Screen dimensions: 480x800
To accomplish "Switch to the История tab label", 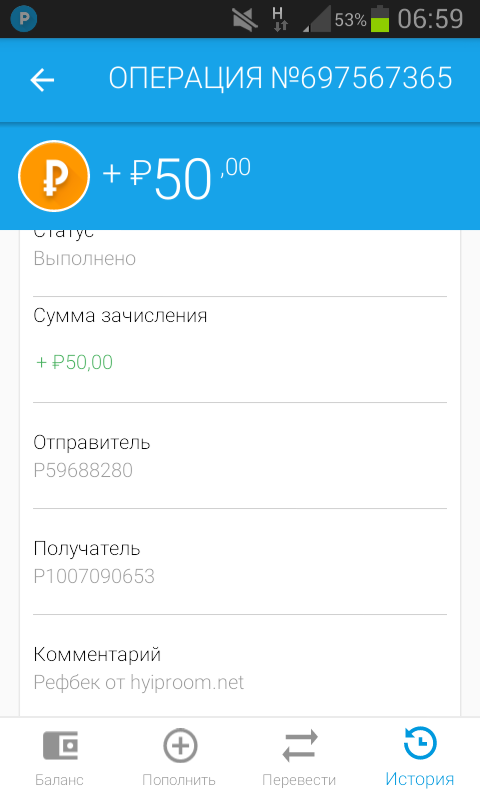I will [x=419, y=779].
